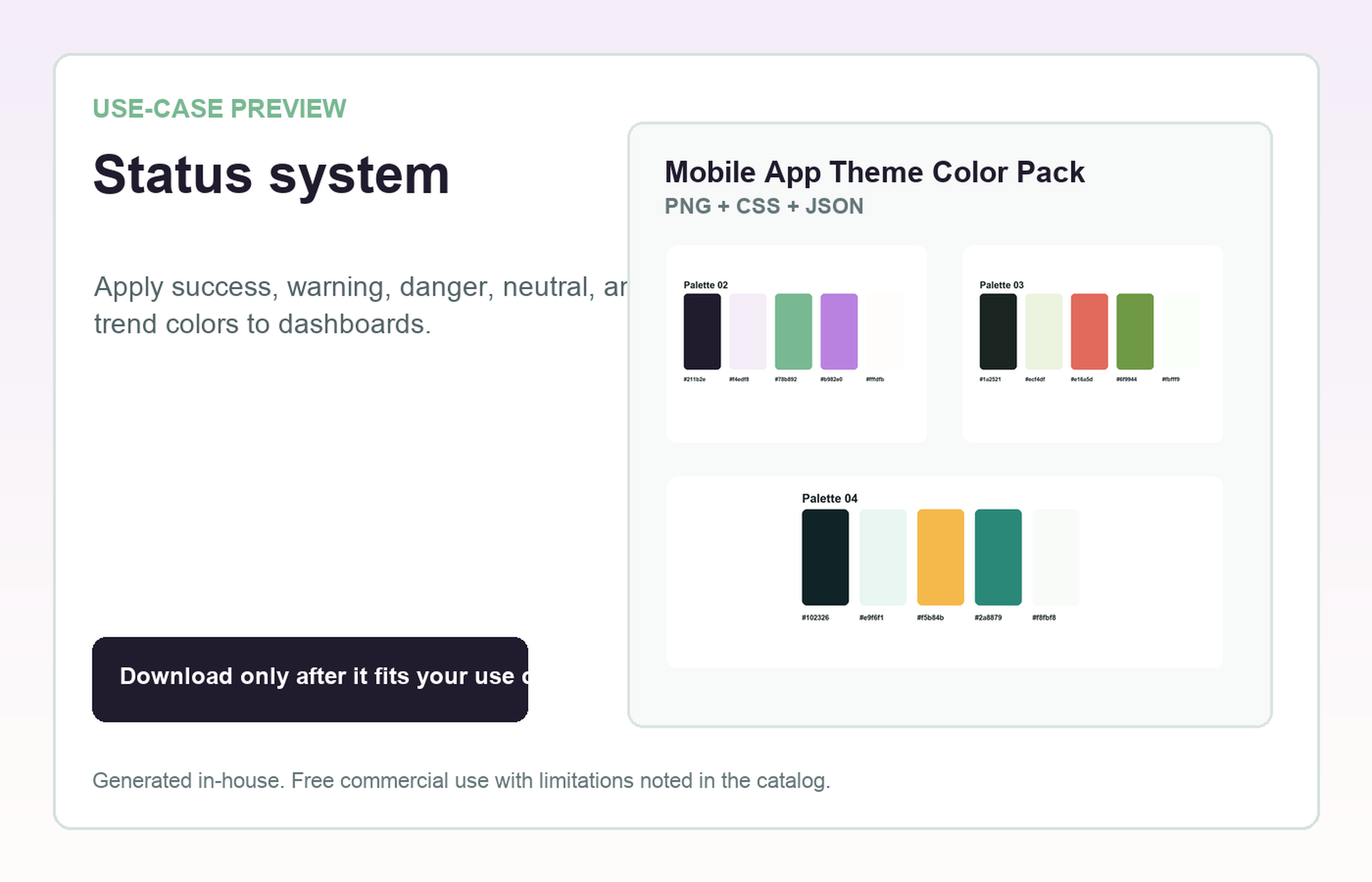This screenshot has width=1372, height=882.
Task: Pick the dark navy swatch in Palette 02
Action: tap(702, 332)
